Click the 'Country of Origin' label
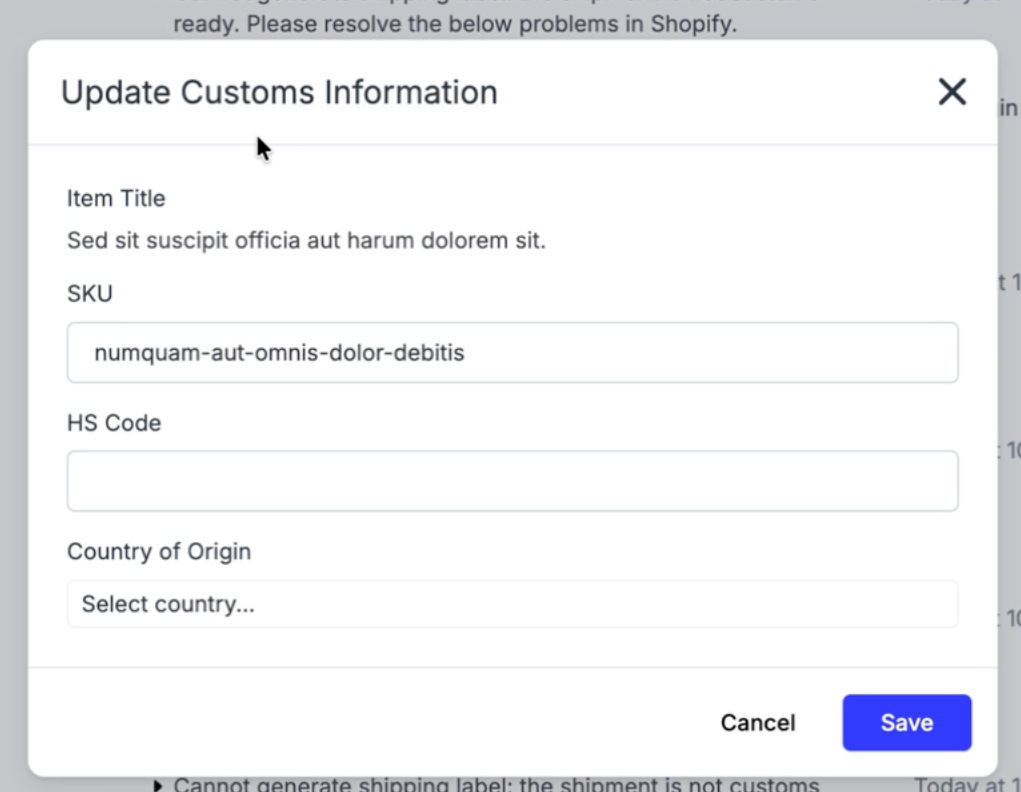Screen dimensions: 1021x792 point(159,551)
